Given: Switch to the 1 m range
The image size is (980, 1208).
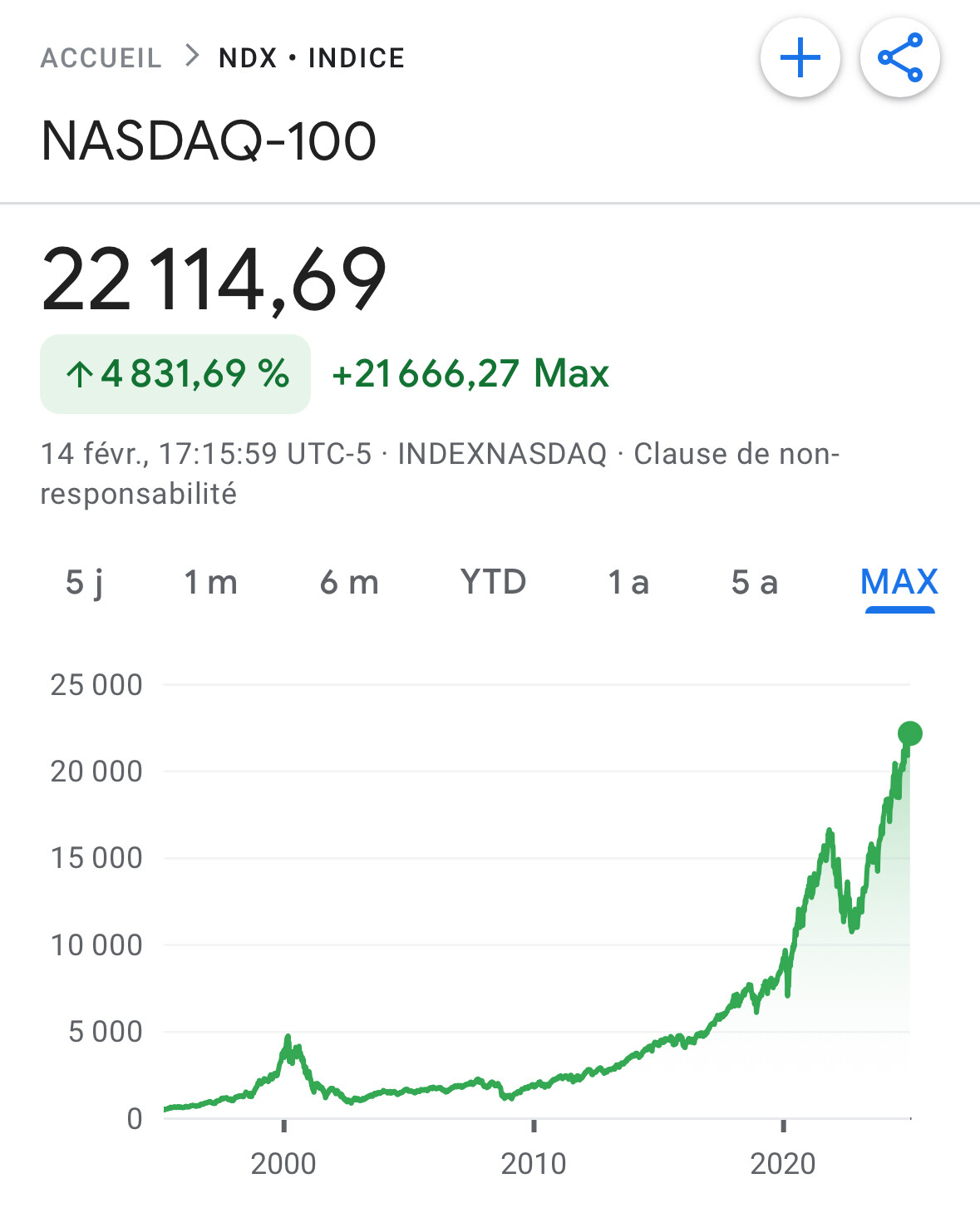Looking at the screenshot, I should click(210, 583).
